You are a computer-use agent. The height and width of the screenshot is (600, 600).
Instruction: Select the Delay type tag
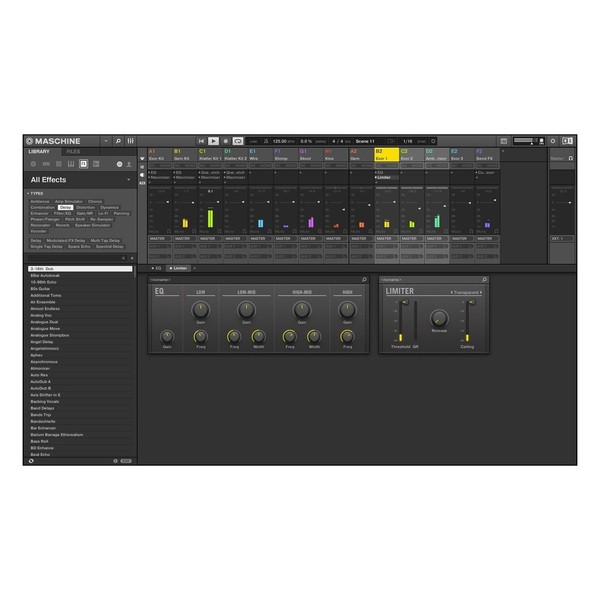point(65,207)
